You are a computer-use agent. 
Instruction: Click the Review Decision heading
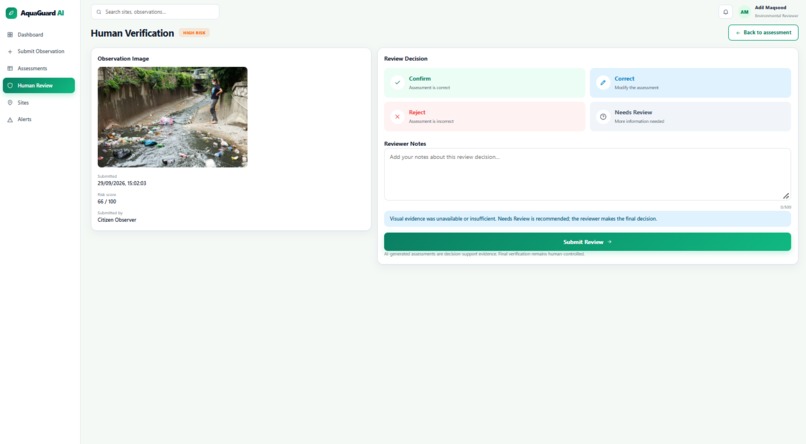click(x=406, y=59)
